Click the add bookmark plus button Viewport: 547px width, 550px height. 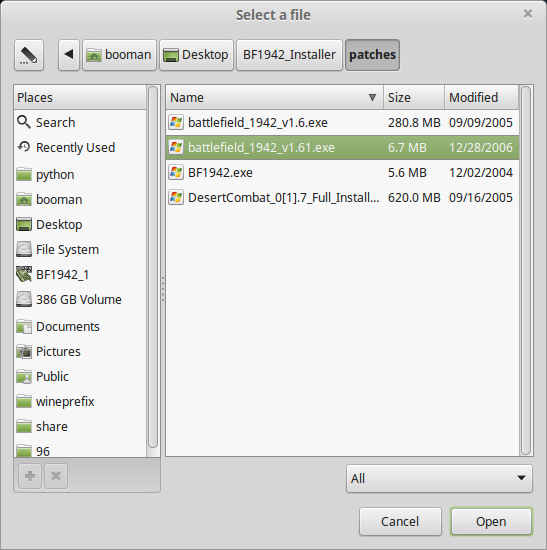[x=30, y=476]
